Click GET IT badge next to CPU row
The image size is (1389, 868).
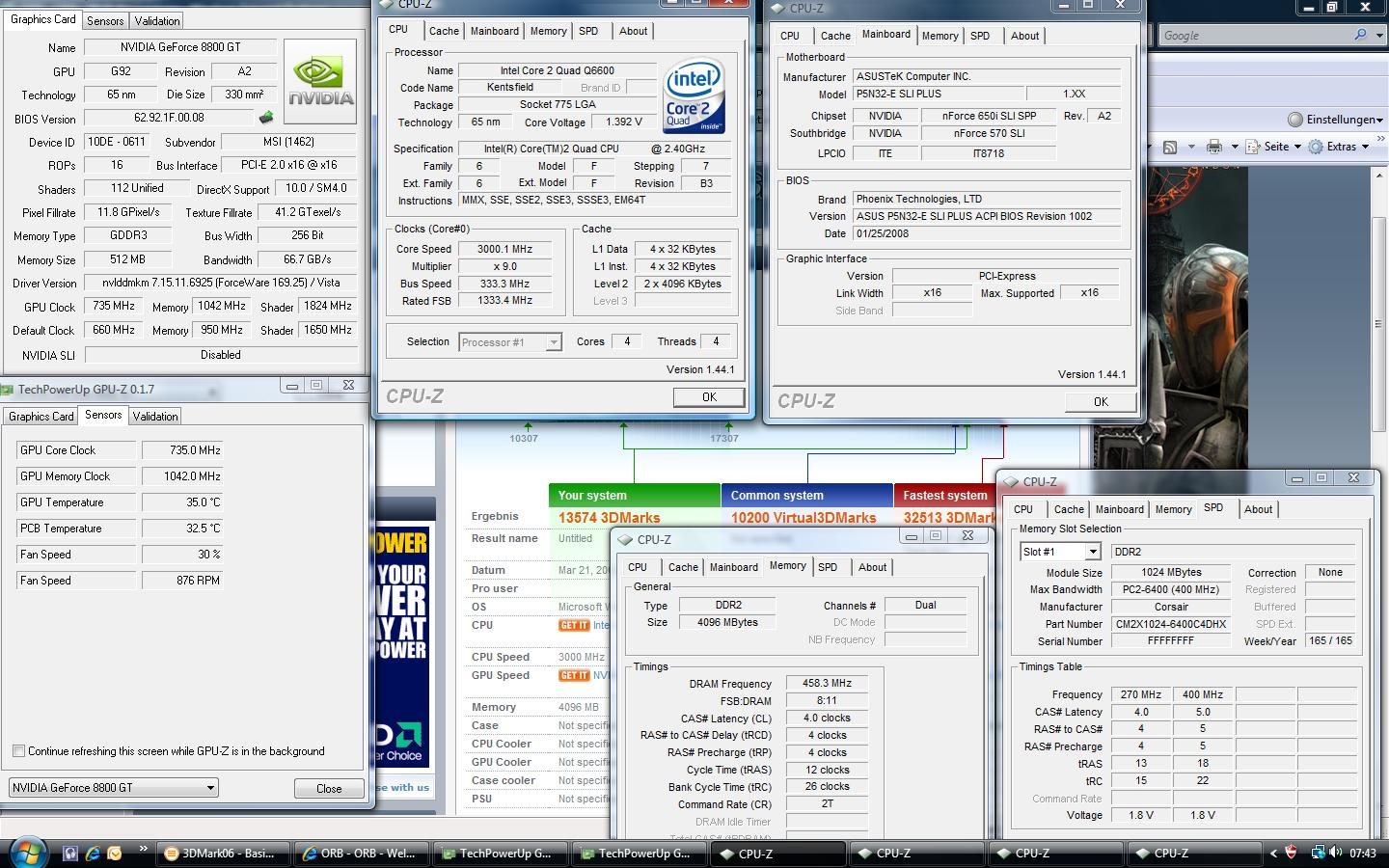coord(573,625)
